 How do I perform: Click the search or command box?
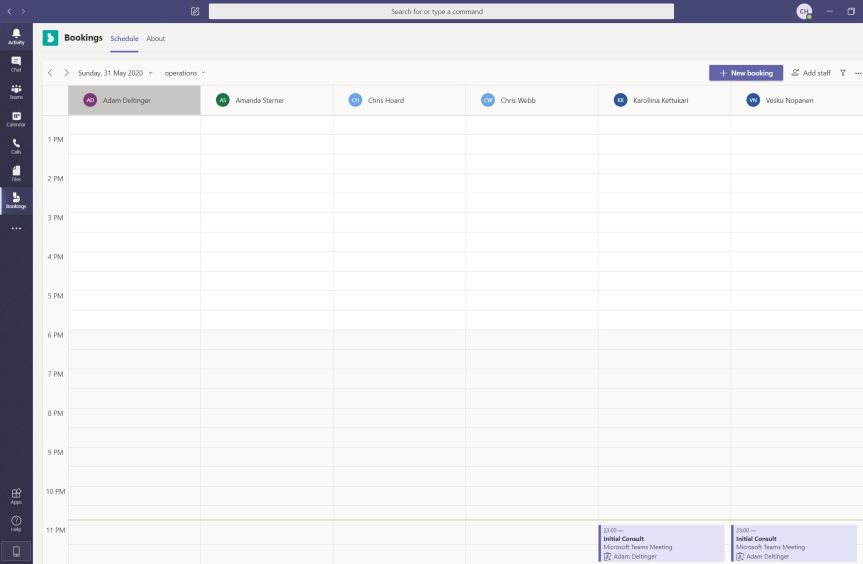pos(440,11)
